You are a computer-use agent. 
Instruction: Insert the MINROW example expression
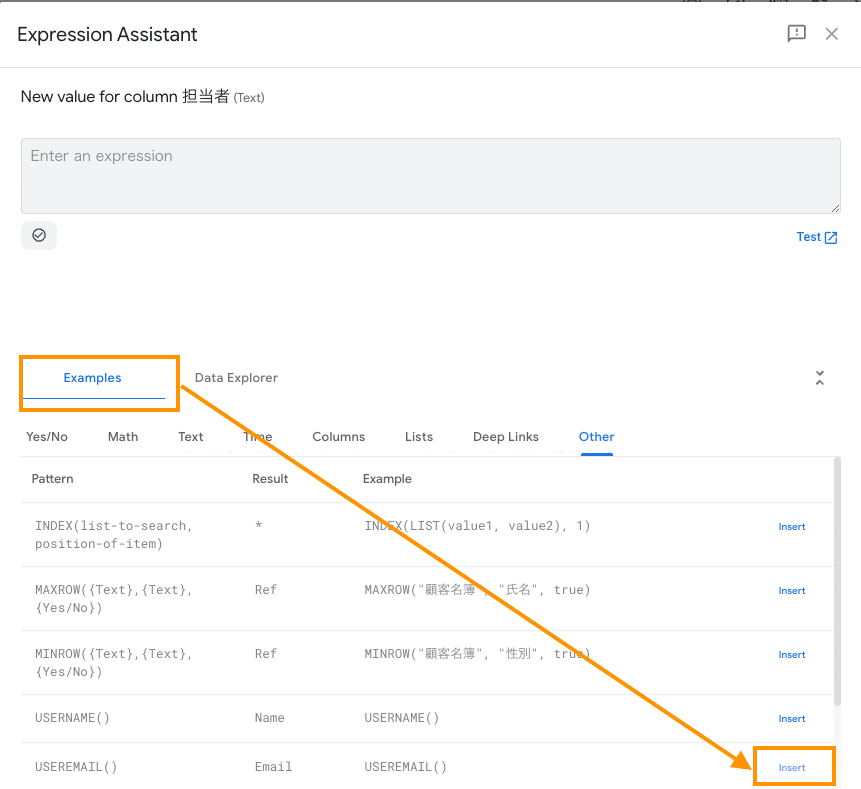click(792, 655)
